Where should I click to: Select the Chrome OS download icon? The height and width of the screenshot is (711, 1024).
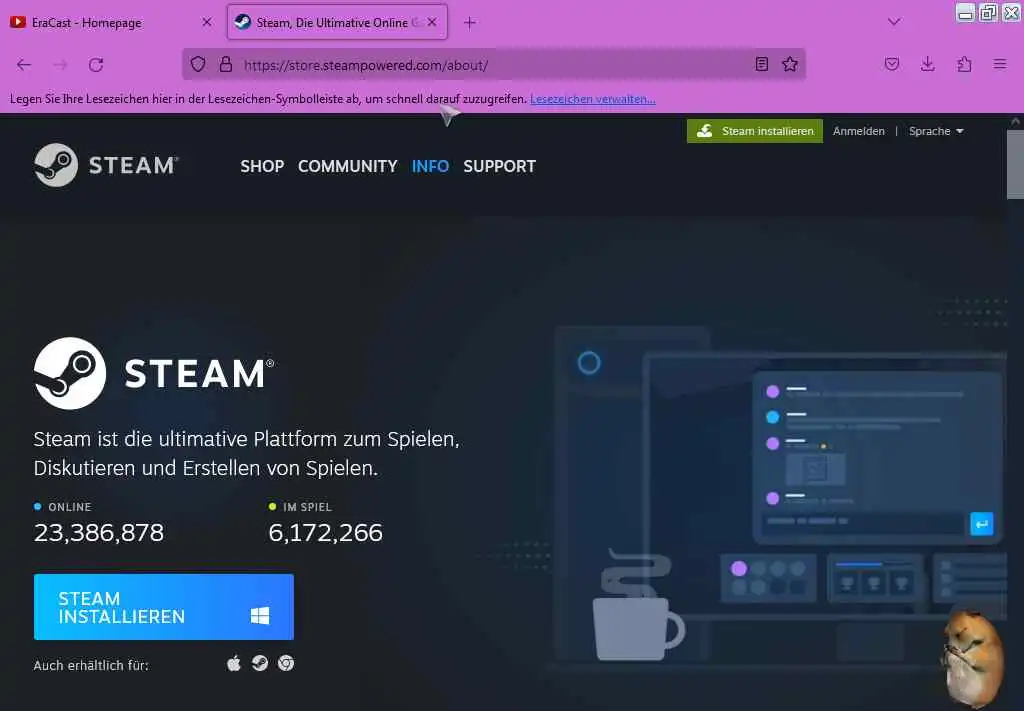point(286,663)
